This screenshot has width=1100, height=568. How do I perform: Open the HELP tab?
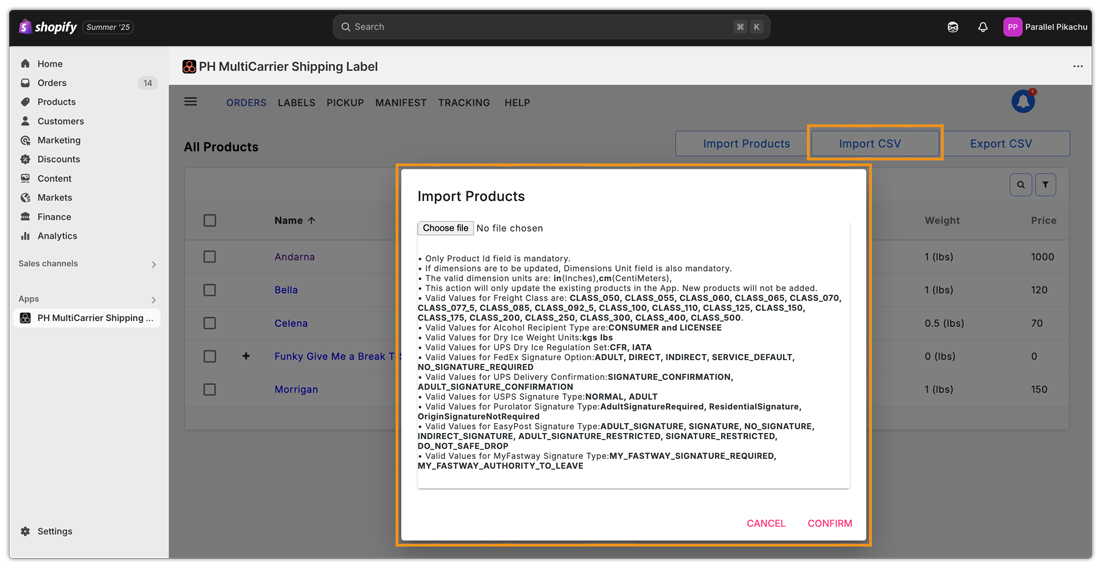[517, 102]
